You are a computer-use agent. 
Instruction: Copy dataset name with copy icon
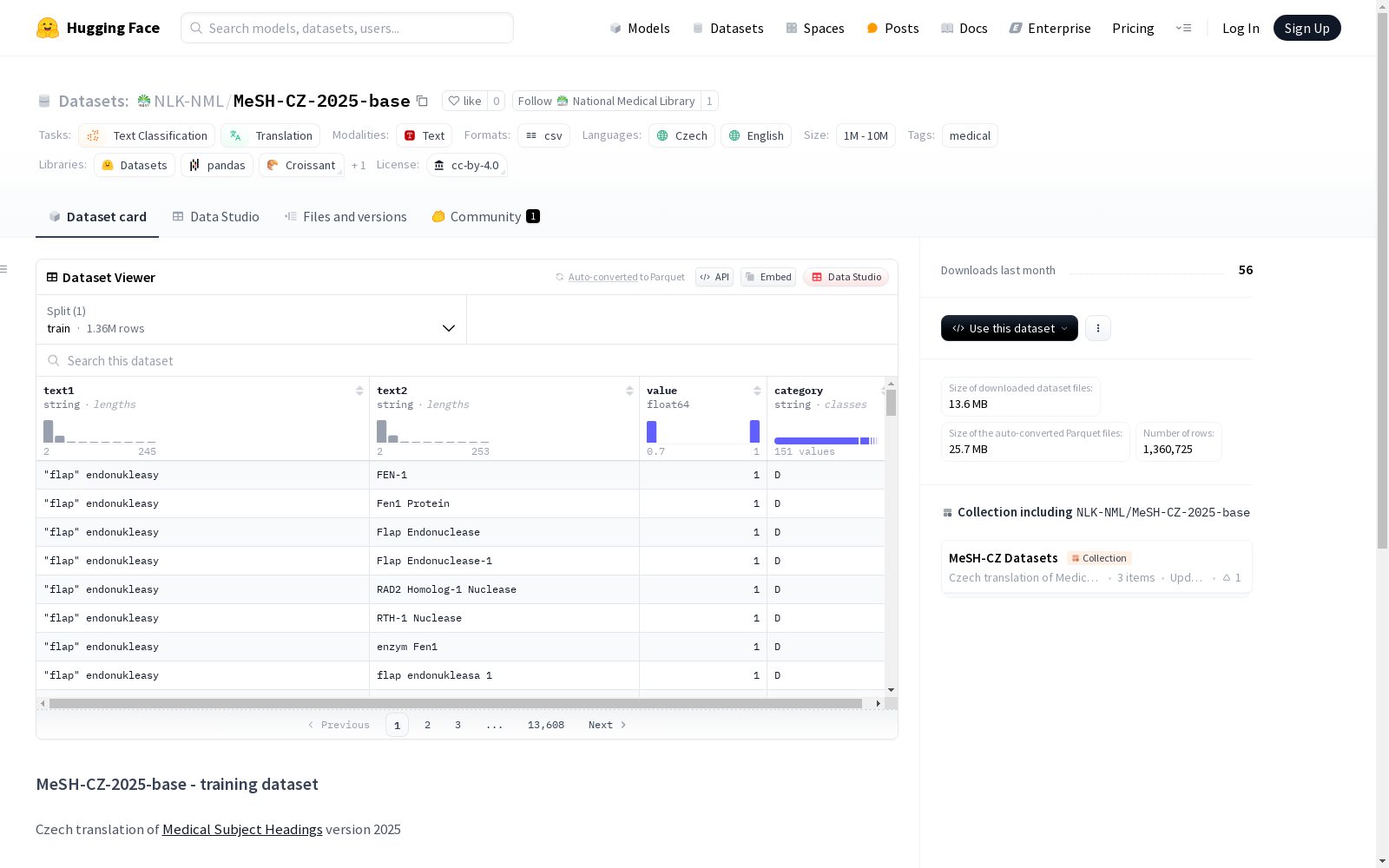tap(422, 101)
